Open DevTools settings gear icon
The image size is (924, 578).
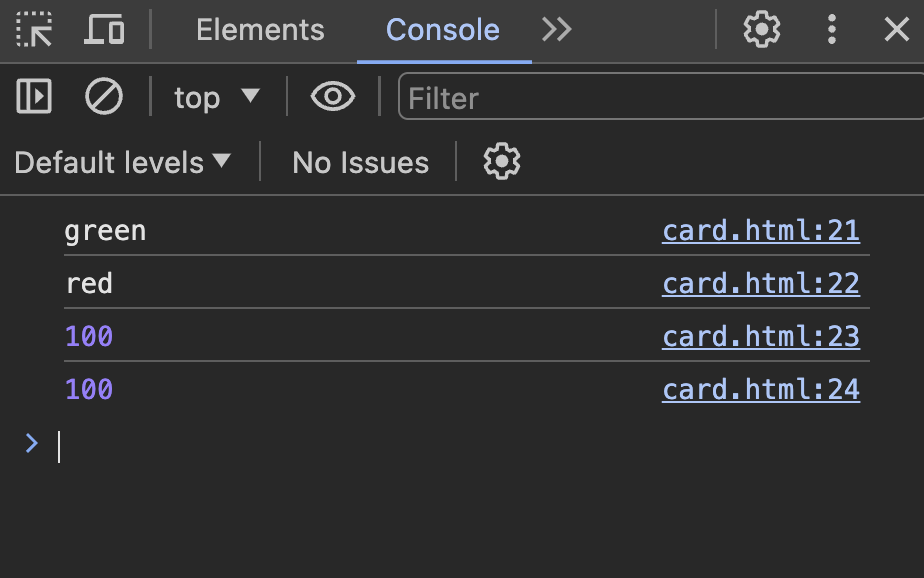761,30
